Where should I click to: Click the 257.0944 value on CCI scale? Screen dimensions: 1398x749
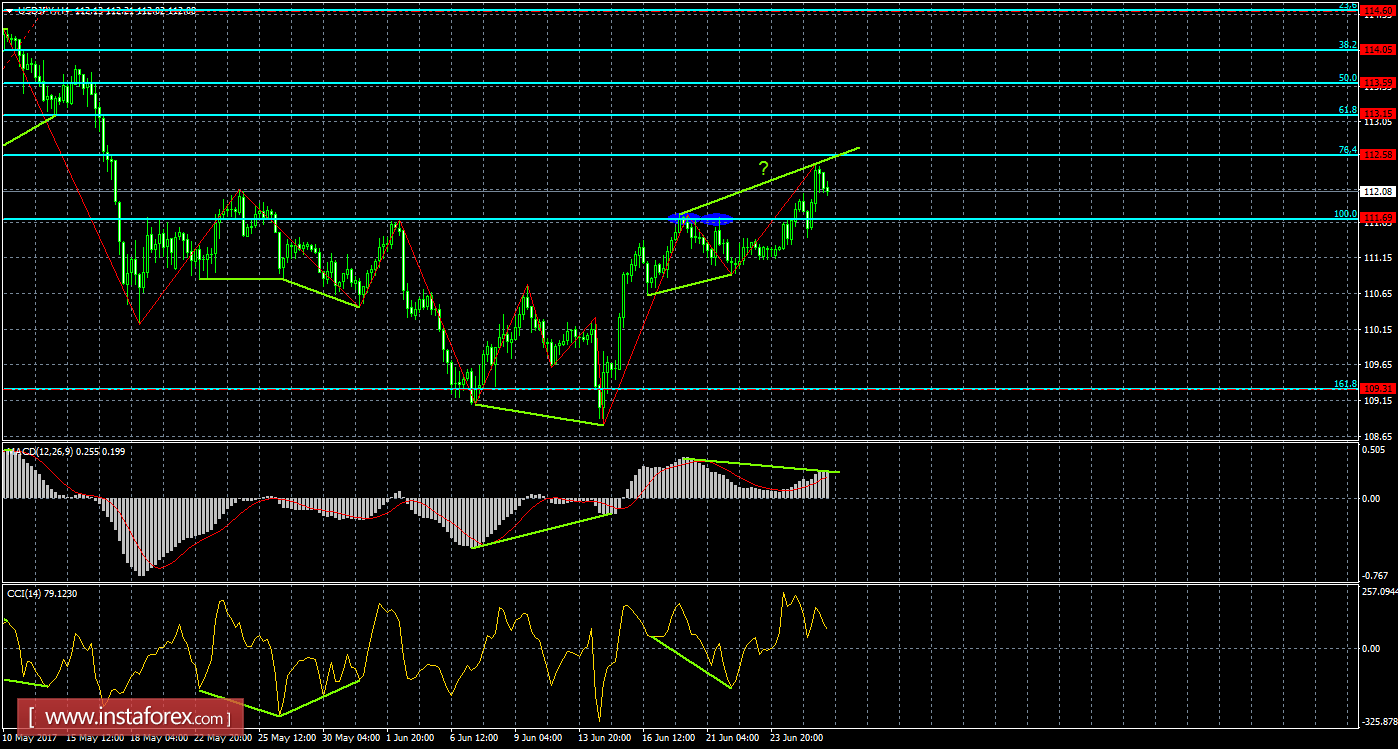[x=1380, y=592]
